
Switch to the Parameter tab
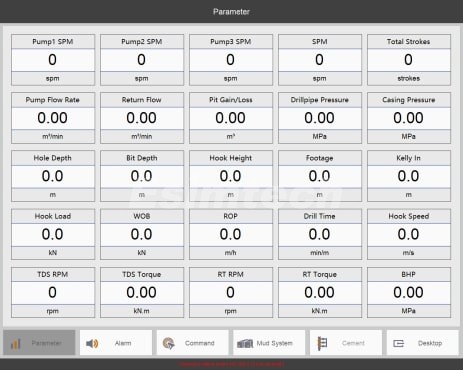click(39, 343)
